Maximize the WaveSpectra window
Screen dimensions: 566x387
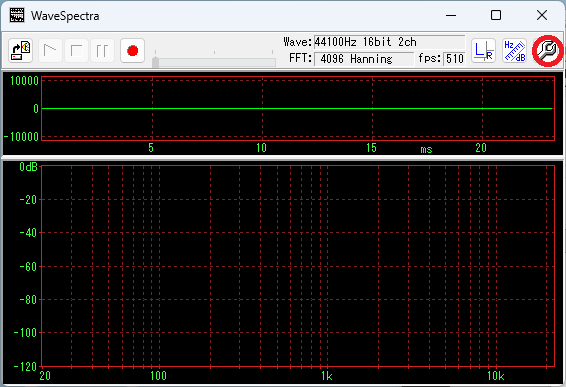(x=496, y=16)
